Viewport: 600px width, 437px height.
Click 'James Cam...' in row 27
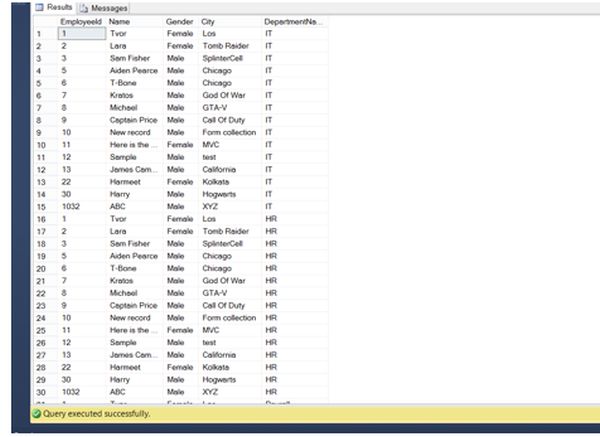point(134,355)
